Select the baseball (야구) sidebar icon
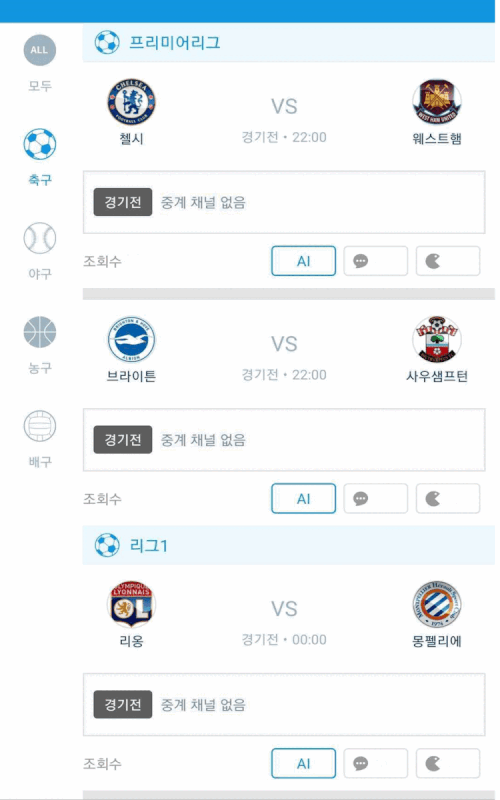This screenshot has width=500, height=800. [39, 238]
